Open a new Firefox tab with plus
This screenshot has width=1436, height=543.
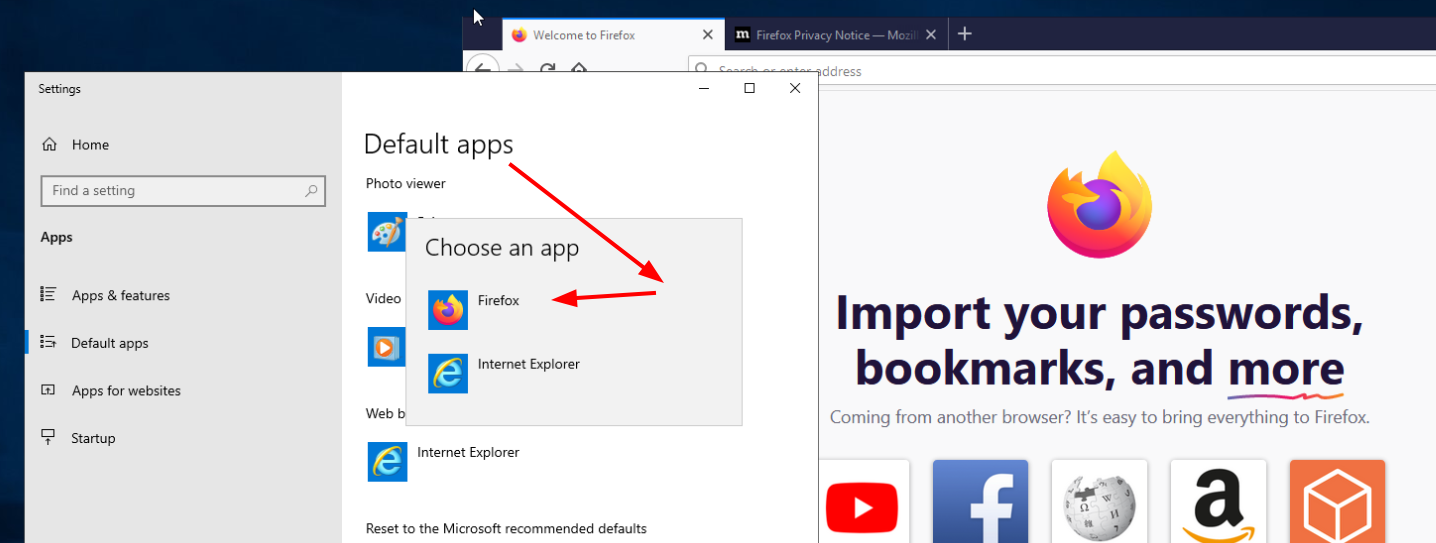click(x=964, y=34)
